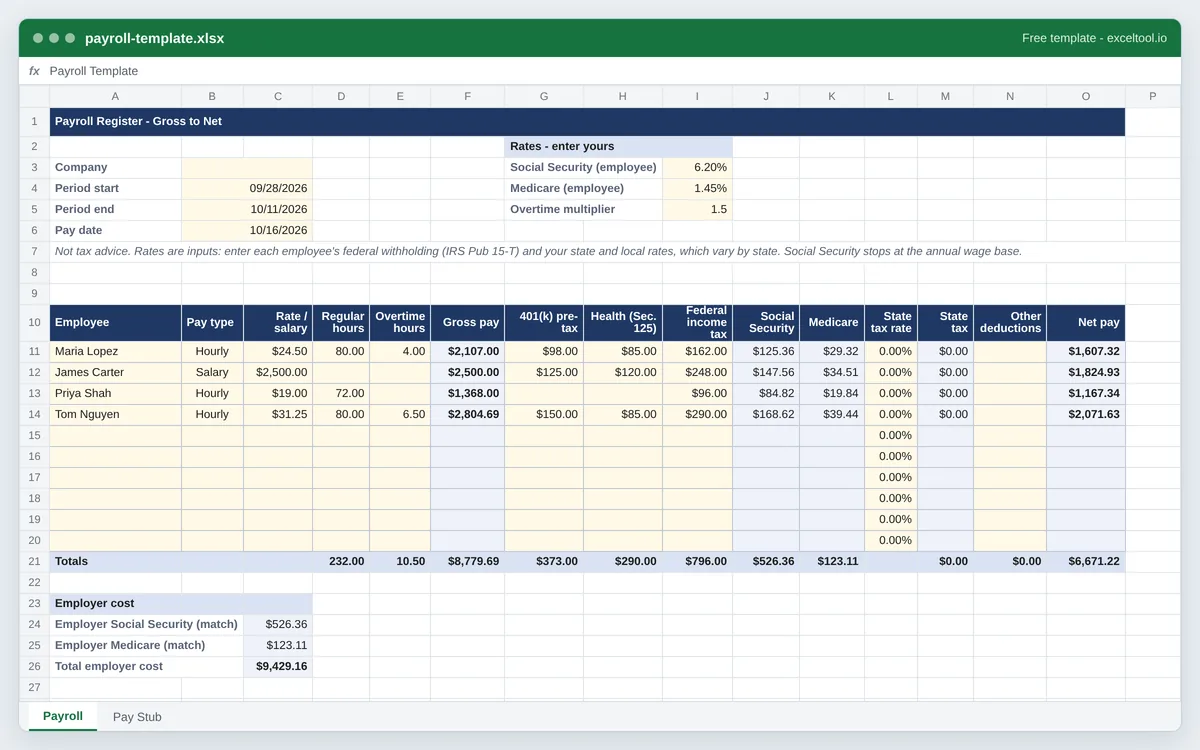This screenshot has width=1200, height=750.
Task: Select Period end date 10/11/2026
Action: (247, 209)
